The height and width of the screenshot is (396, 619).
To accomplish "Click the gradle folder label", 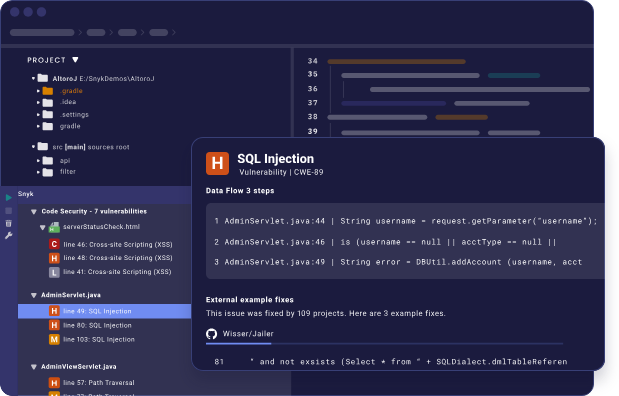I will click(70, 126).
